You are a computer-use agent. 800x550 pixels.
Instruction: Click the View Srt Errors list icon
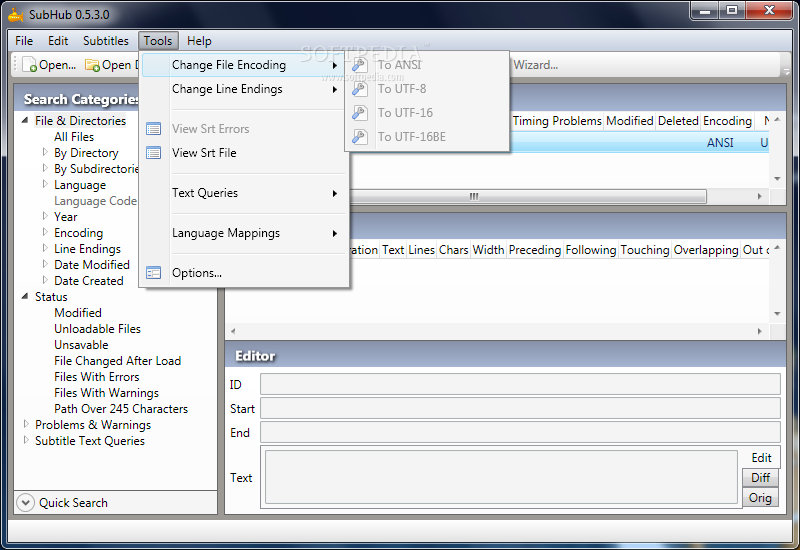pos(154,129)
